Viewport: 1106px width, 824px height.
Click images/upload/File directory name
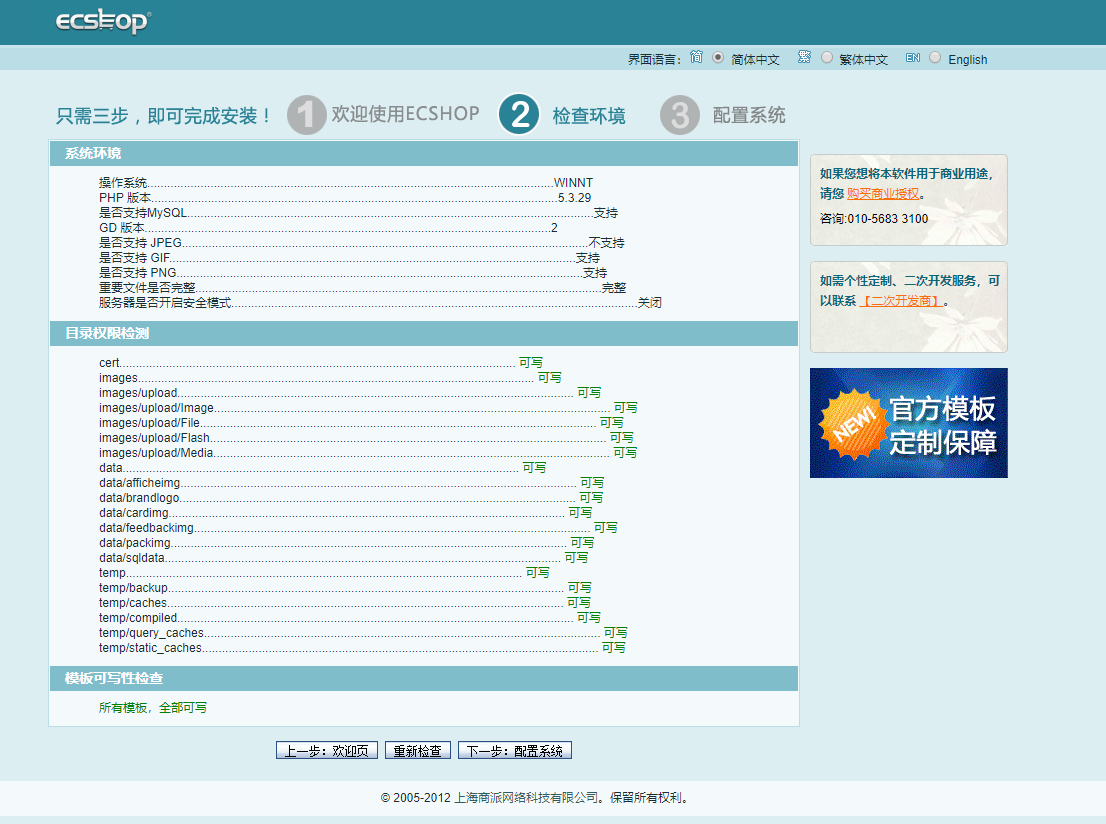[150, 423]
